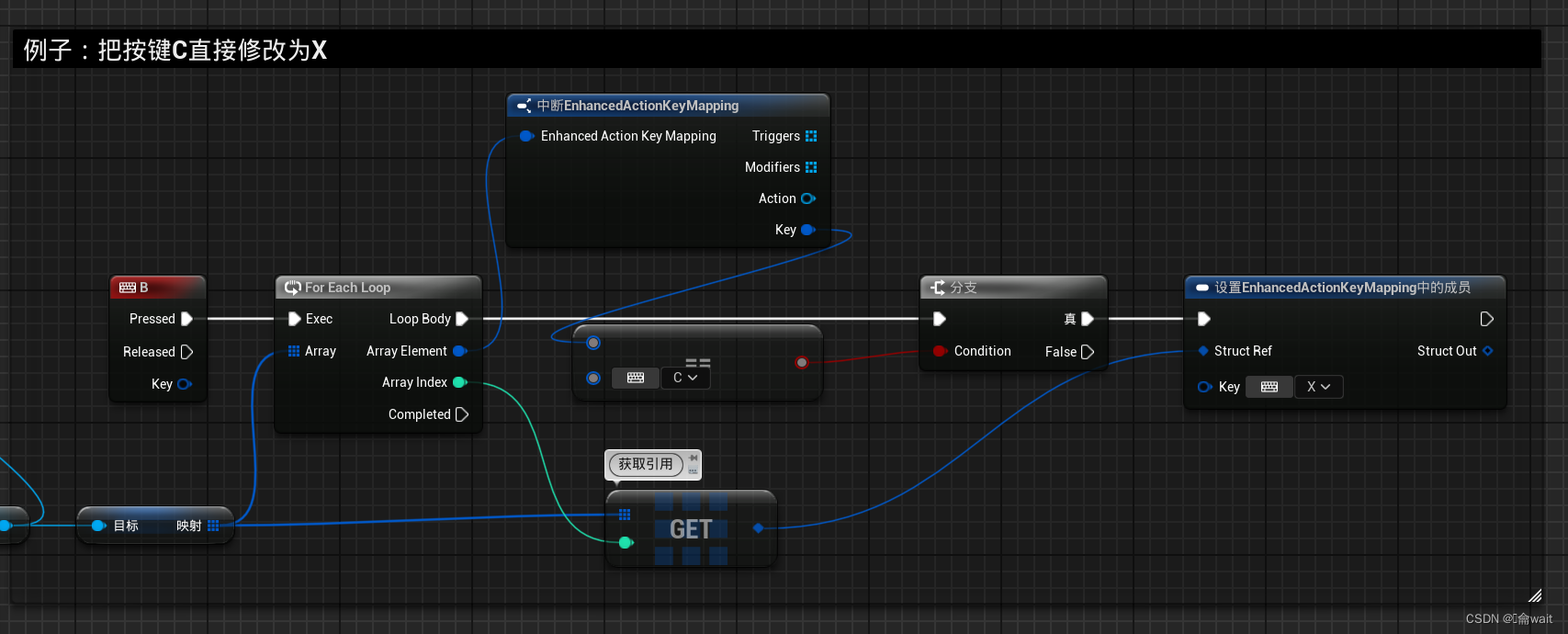1568x634 pixels.
Task: Click the Array input pin on For Each Loop
Action: [294, 351]
